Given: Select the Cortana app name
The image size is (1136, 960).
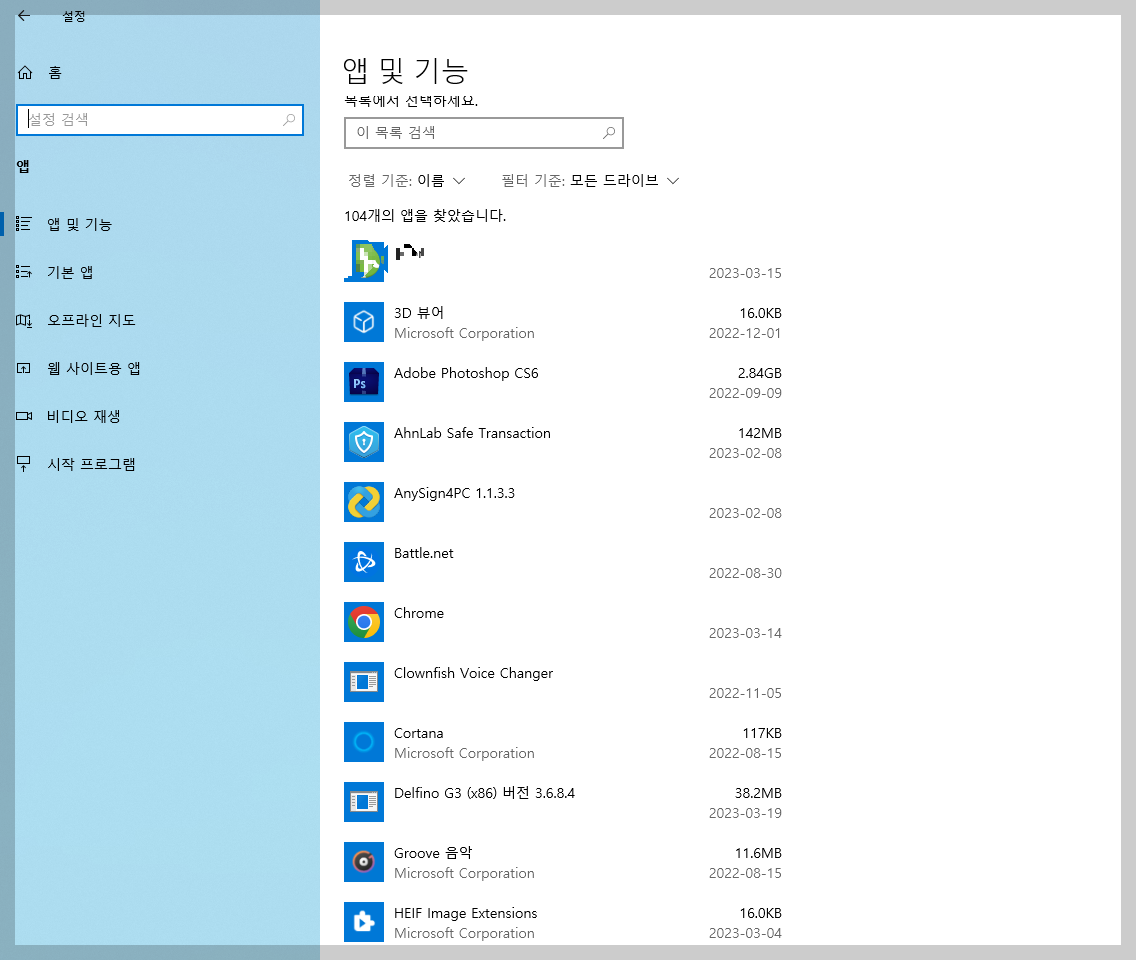Looking at the screenshot, I should [419, 733].
